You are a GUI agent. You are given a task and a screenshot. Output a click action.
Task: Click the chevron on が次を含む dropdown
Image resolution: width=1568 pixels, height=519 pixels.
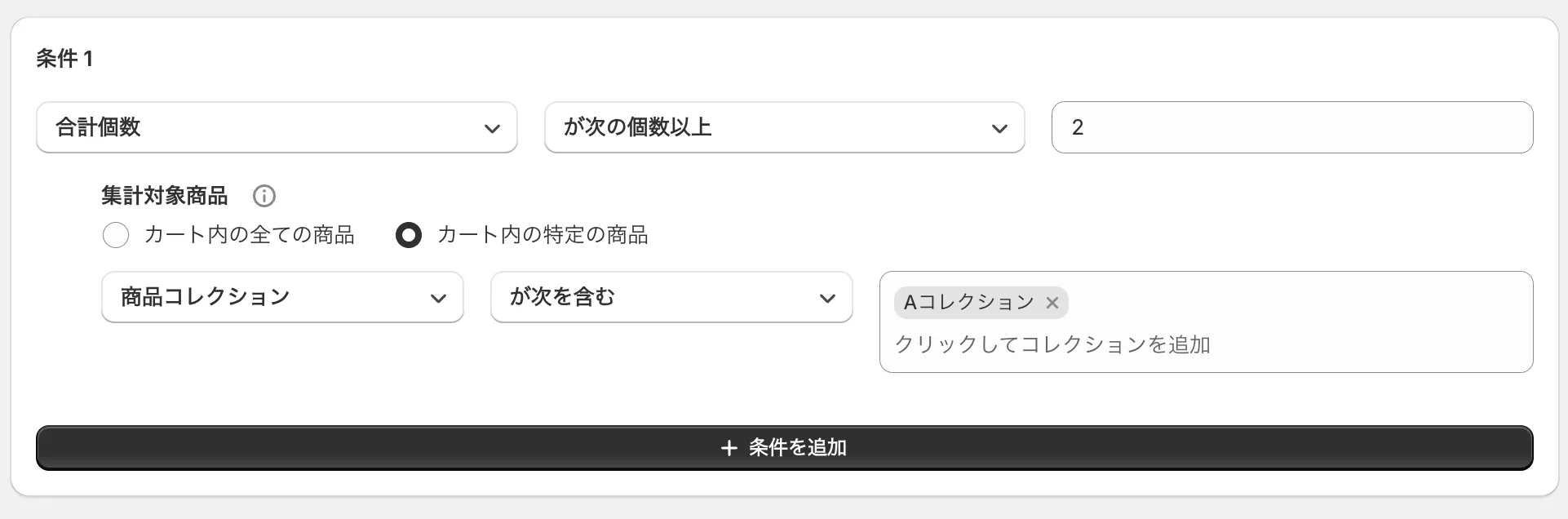pyautogui.click(x=828, y=297)
